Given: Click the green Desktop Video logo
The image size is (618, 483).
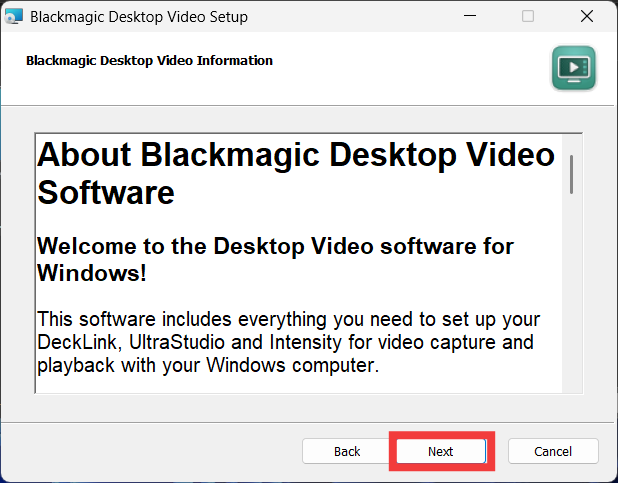Looking at the screenshot, I should 573,68.
